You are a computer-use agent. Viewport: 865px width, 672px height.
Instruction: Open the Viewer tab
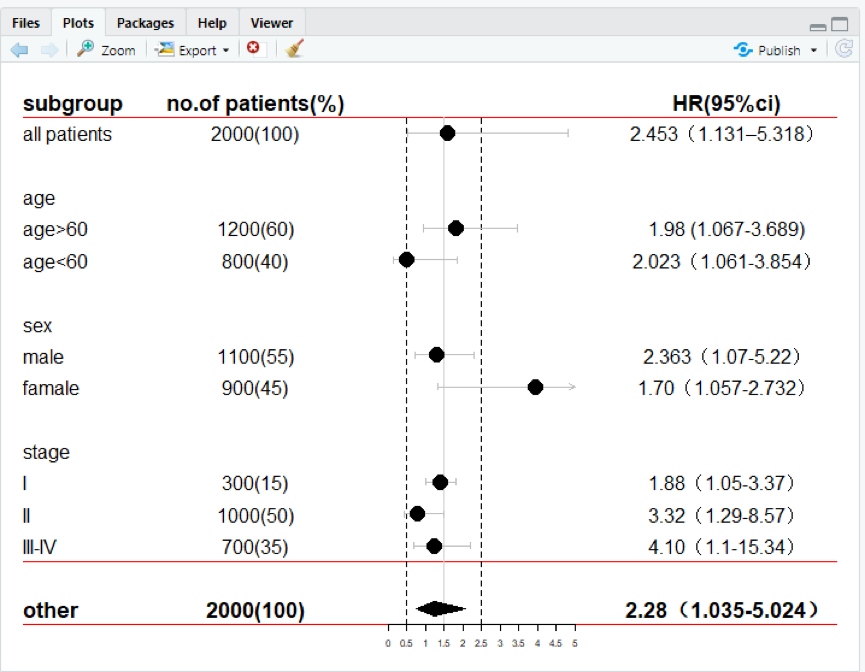pyautogui.click(x=271, y=23)
